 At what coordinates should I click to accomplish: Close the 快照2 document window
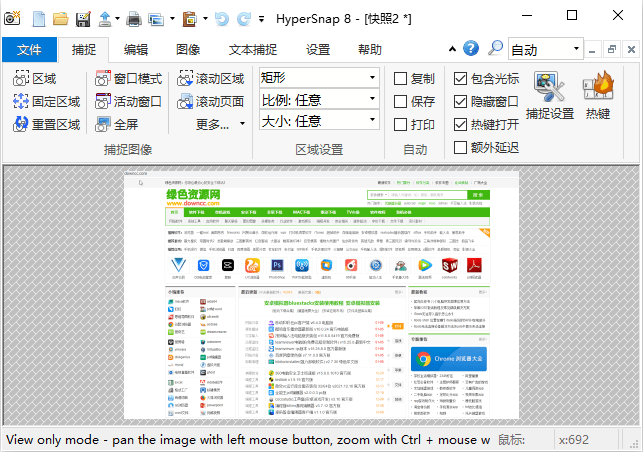[x=632, y=50]
